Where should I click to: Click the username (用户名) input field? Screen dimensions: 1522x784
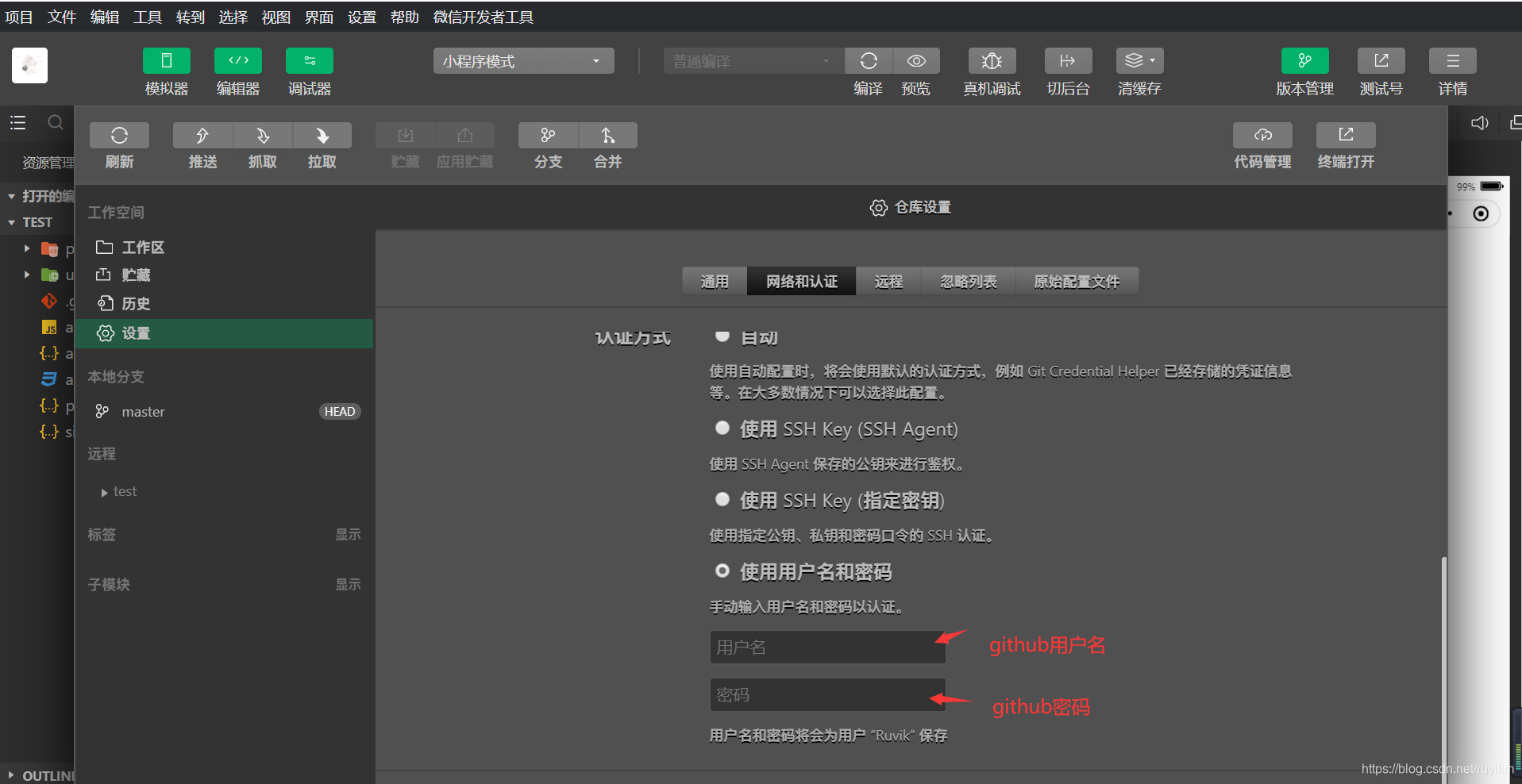(827, 647)
